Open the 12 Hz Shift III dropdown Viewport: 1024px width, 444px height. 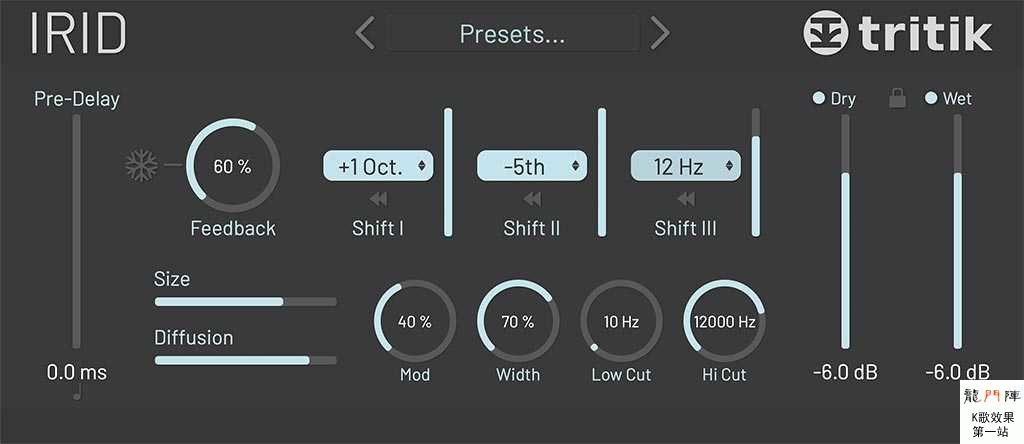point(686,166)
